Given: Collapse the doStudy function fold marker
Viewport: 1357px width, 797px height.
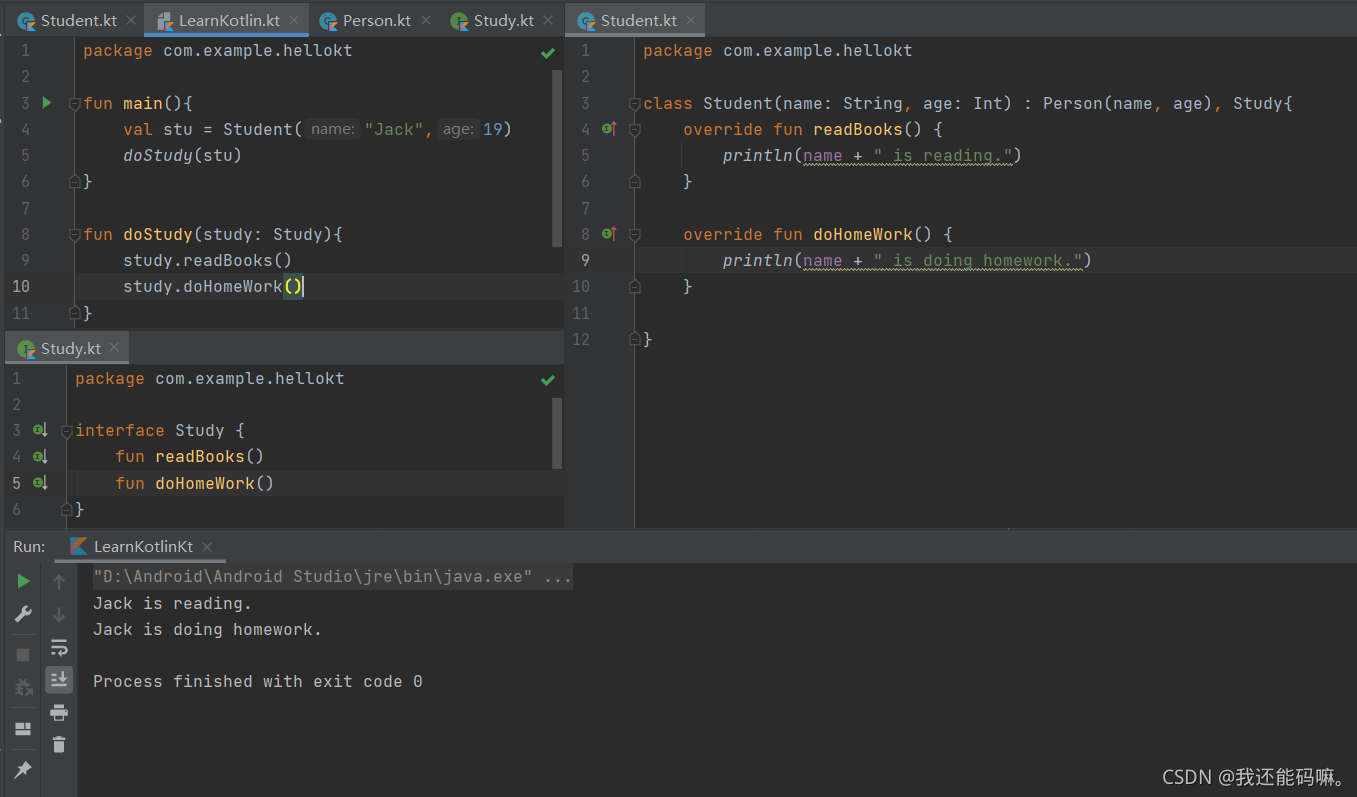Looking at the screenshot, I should click(74, 234).
